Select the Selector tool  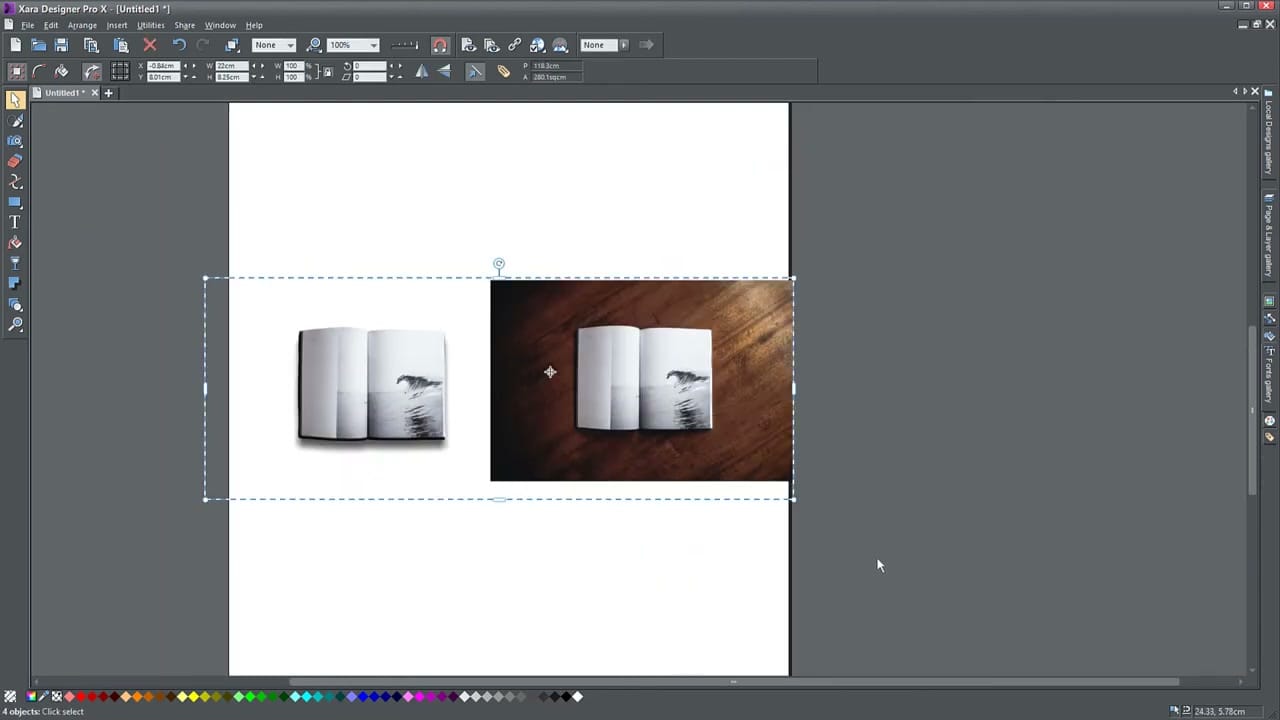[15, 102]
